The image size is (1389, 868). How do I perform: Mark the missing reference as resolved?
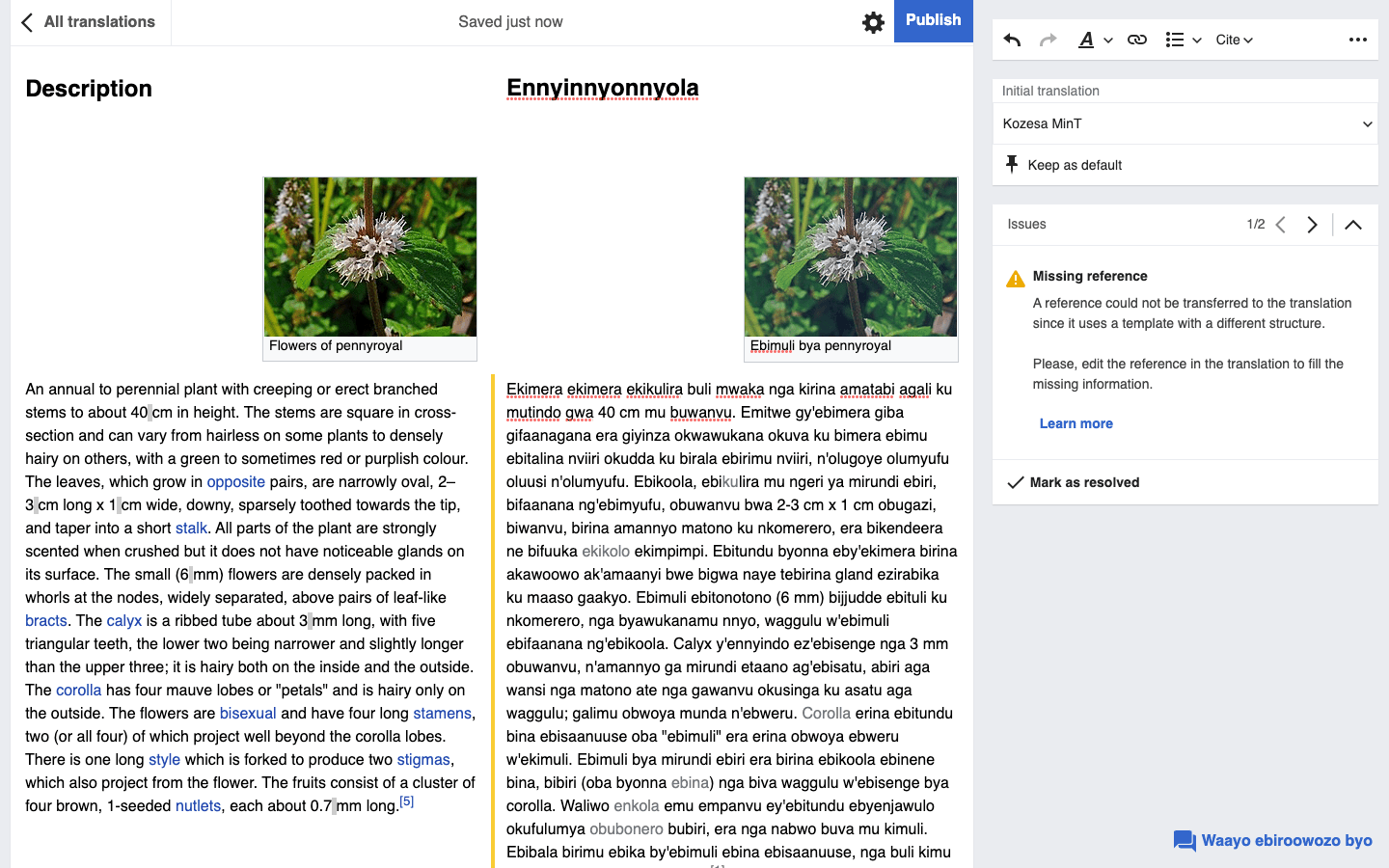tap(1074, 482)
